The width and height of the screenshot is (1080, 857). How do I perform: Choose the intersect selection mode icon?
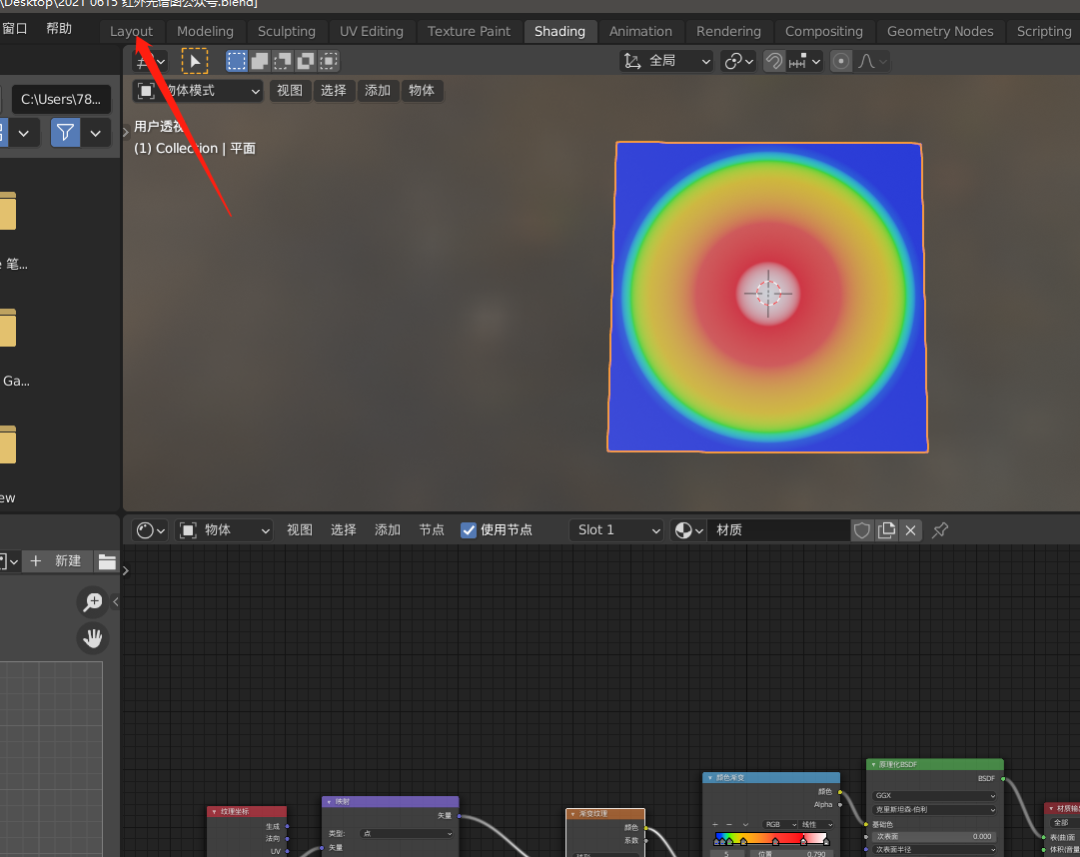tap(329, 61)
